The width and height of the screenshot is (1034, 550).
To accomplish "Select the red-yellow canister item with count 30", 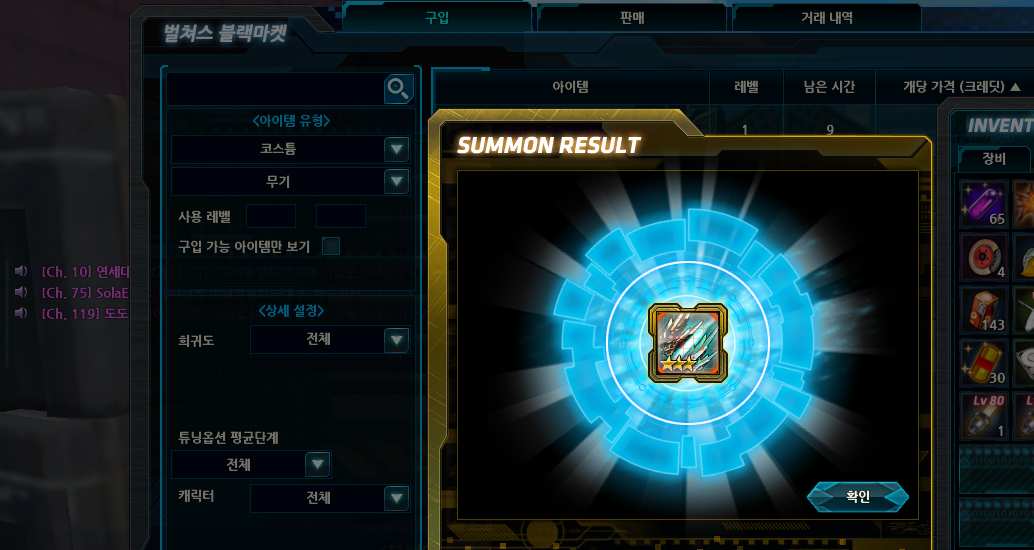I will click(984, 363).
